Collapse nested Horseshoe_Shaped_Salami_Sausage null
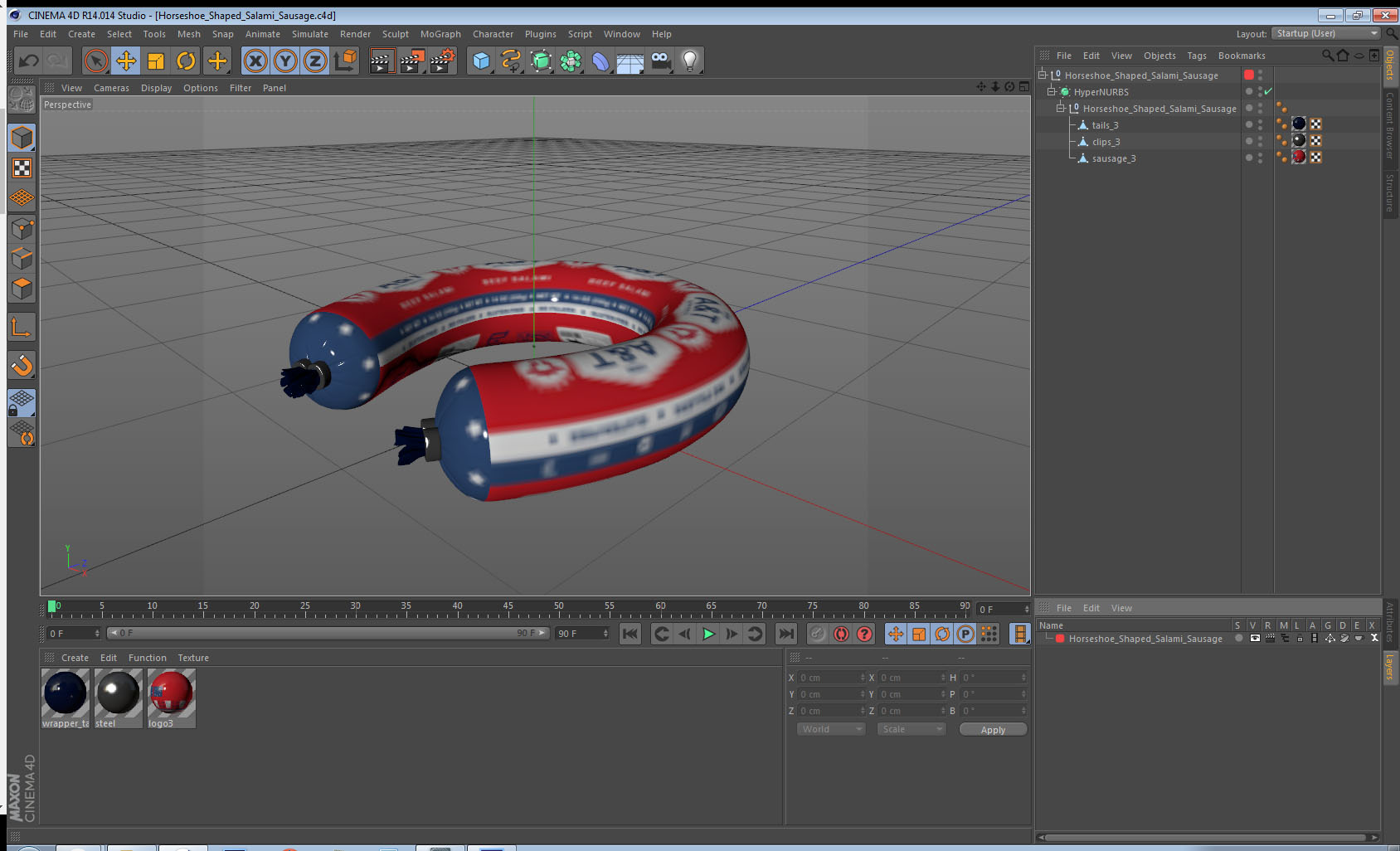 tap(1060, 108)
